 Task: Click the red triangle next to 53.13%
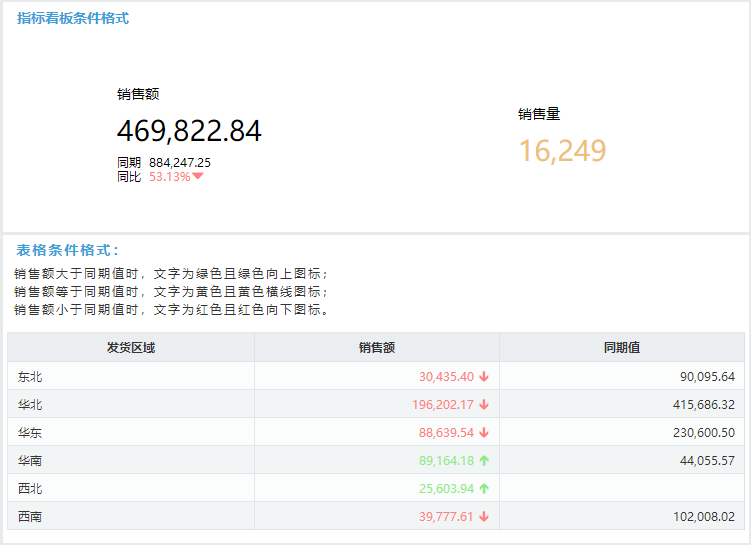pyautogui.click(x=198, y=176)
